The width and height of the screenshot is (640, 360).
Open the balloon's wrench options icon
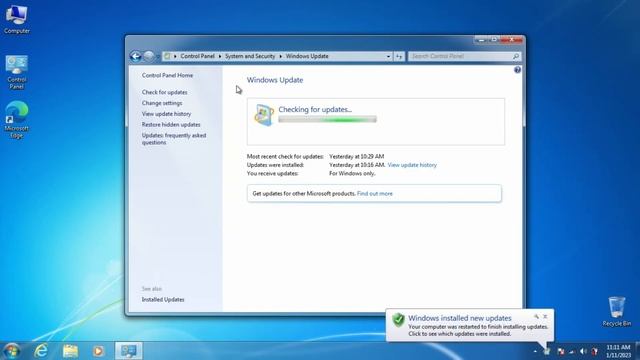(536, 316)
